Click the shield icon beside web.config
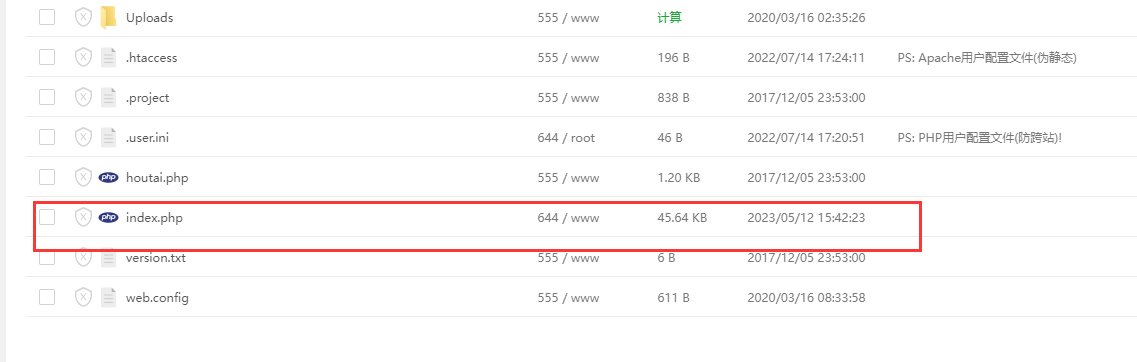Screen dimensions: 1137x362 coord(83,297)
